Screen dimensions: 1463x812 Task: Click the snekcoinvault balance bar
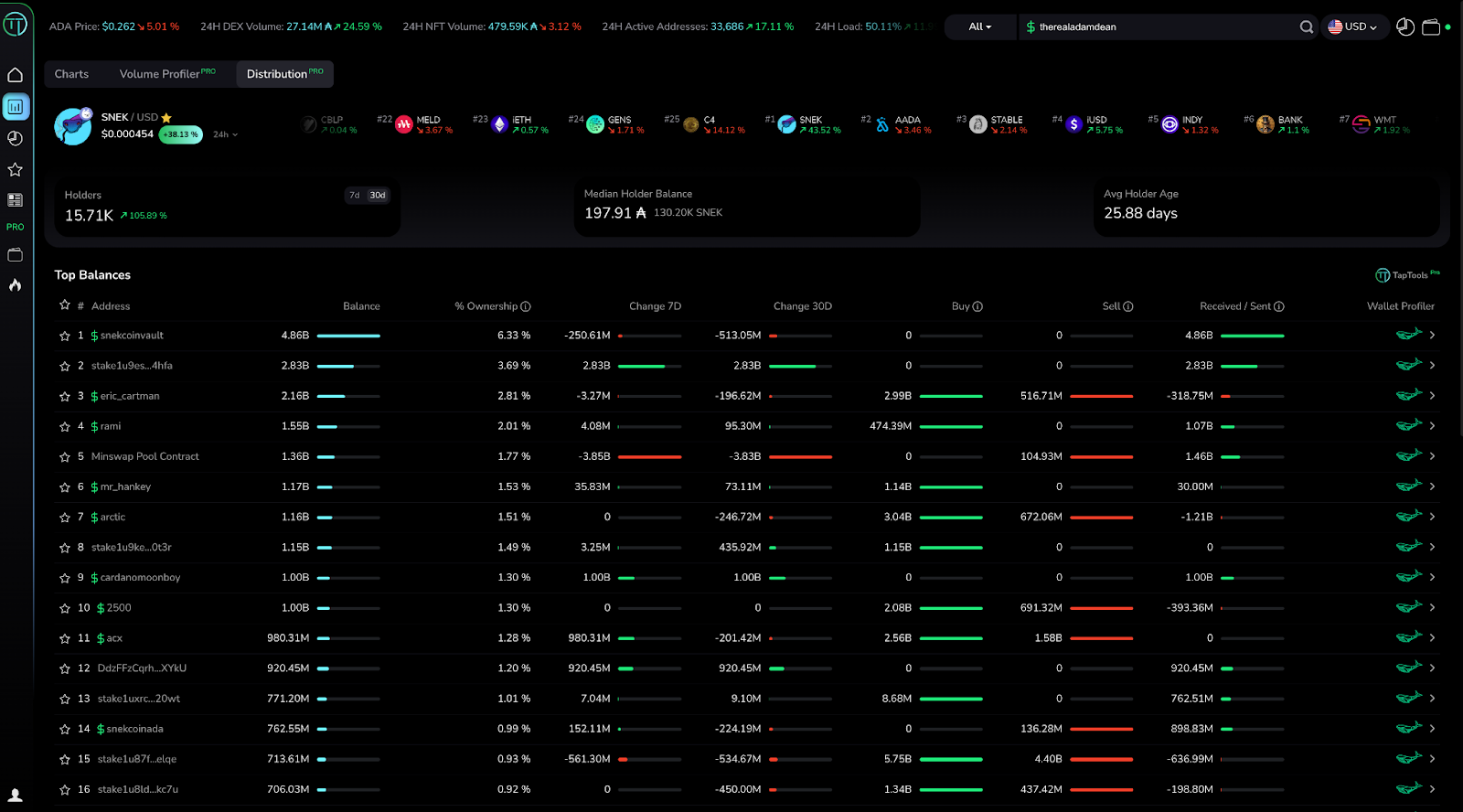(x=348, y=336)
